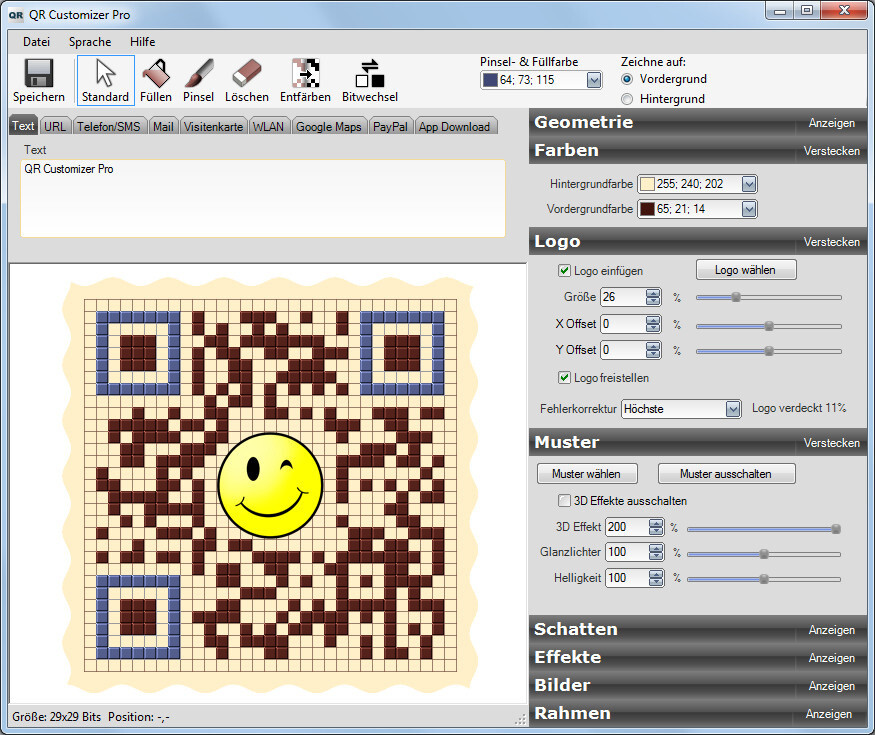The width and height of the screenshot is (875, 735).
Task: Switch to the PayPal tab
Action: coord(390,127)
